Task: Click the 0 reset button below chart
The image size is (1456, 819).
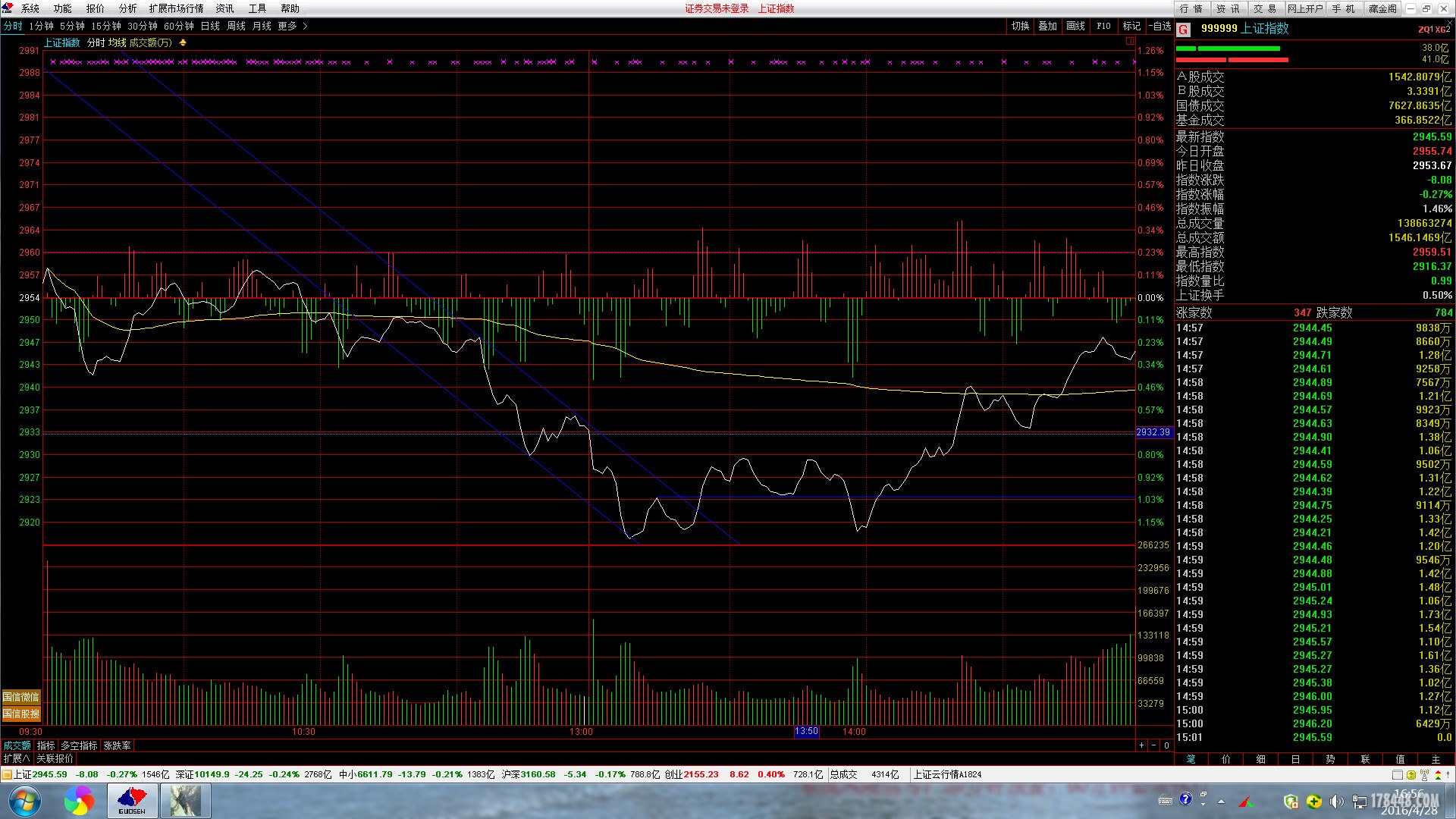Action: point(1166,745)
